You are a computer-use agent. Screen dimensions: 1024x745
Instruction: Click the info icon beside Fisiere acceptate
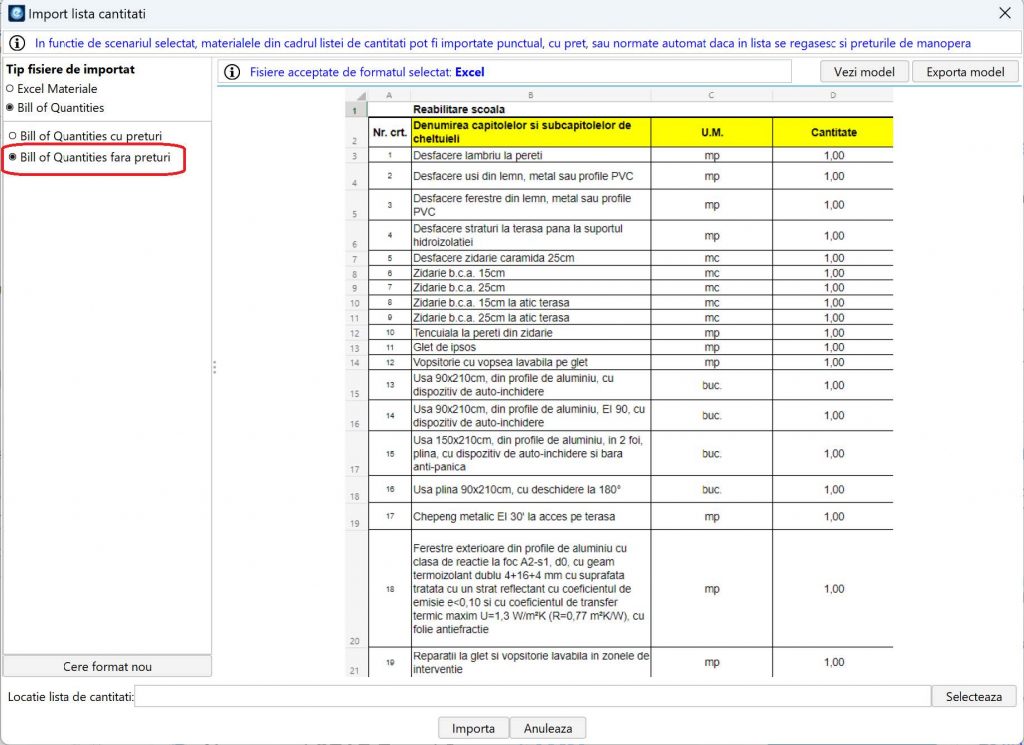pyautogui.click(x=232, y=72)
